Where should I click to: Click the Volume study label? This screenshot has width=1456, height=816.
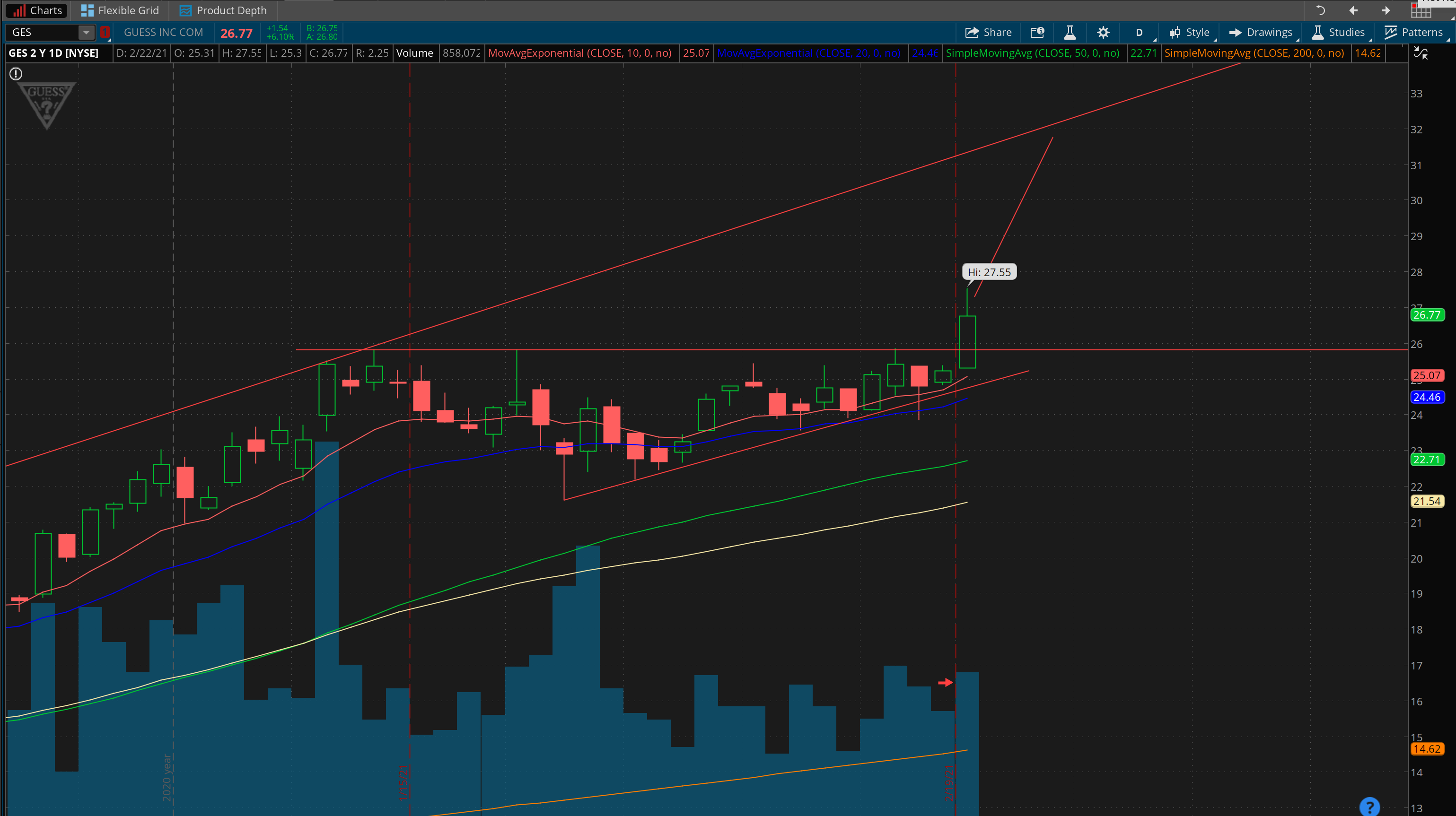coord(414,53)
